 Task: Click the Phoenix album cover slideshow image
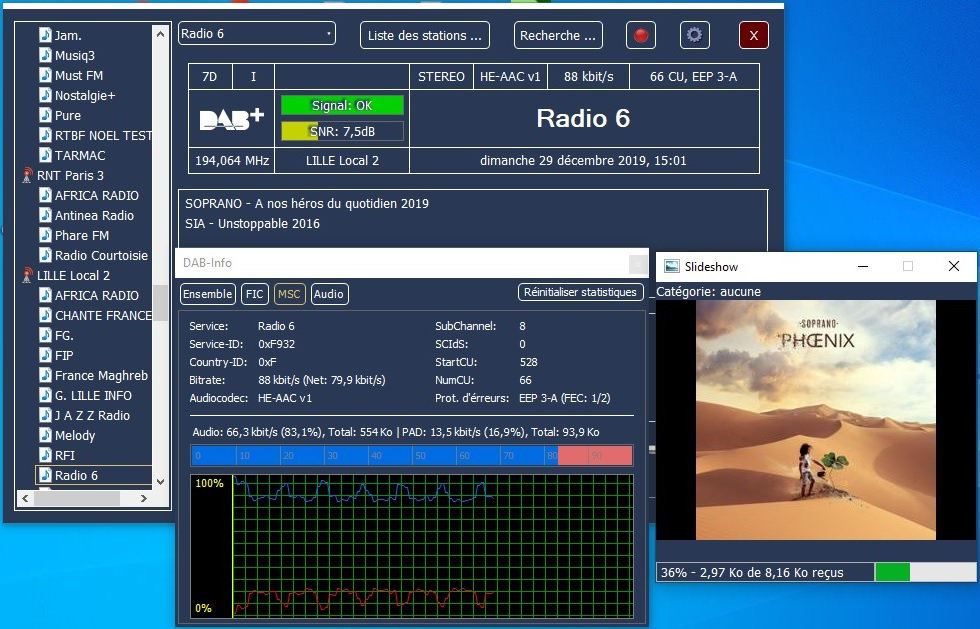click(815, 420)
